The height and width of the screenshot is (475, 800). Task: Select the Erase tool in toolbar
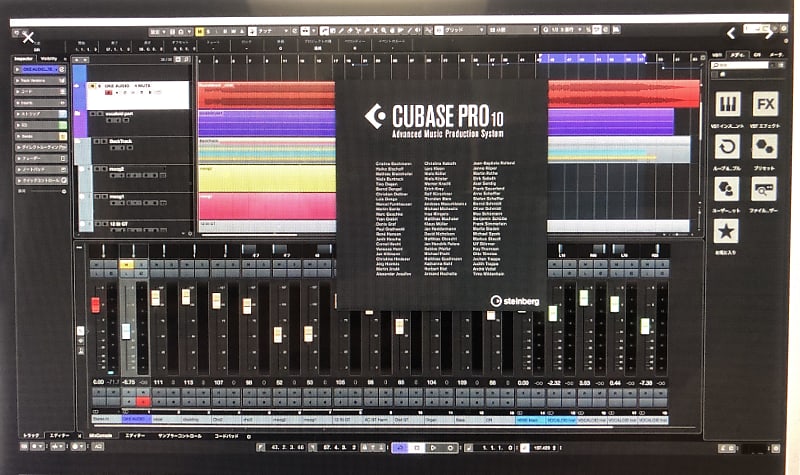pos(349,31)
